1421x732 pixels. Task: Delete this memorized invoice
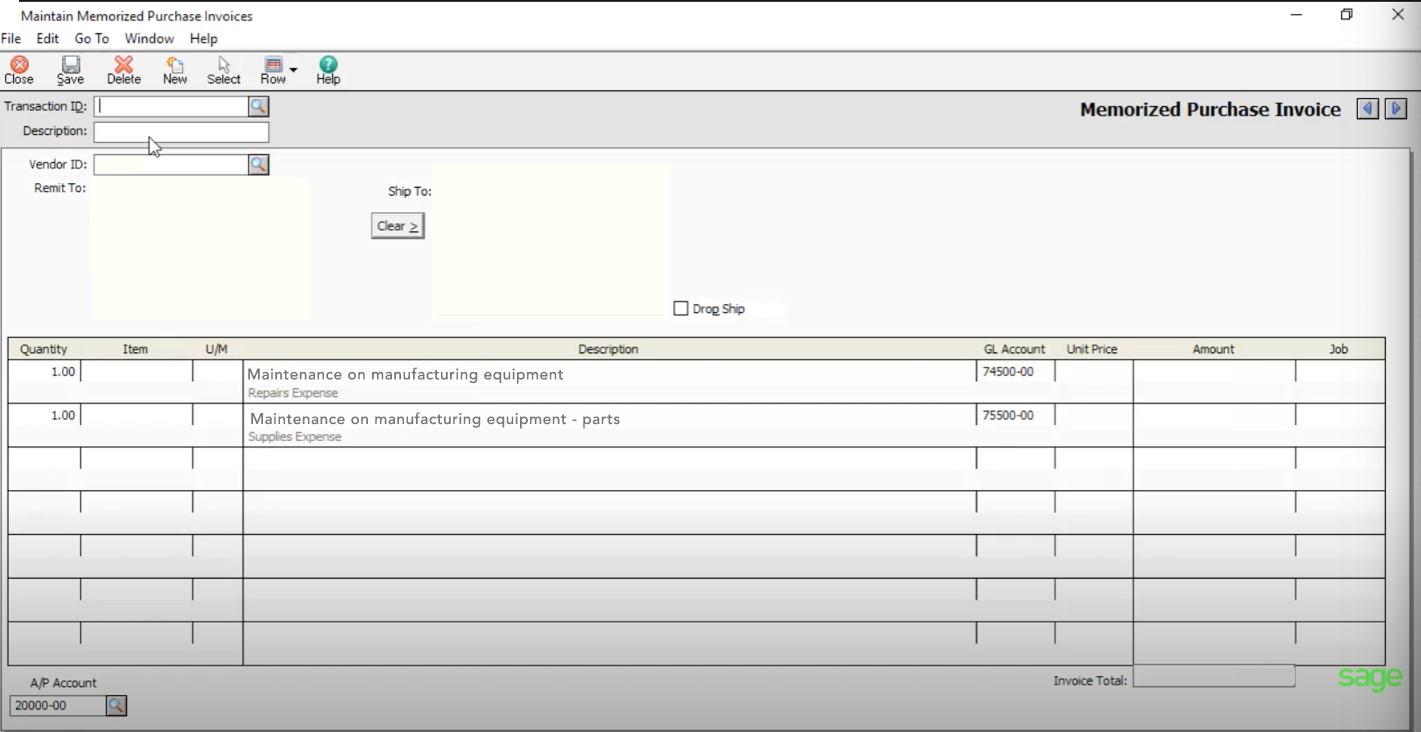123,68
